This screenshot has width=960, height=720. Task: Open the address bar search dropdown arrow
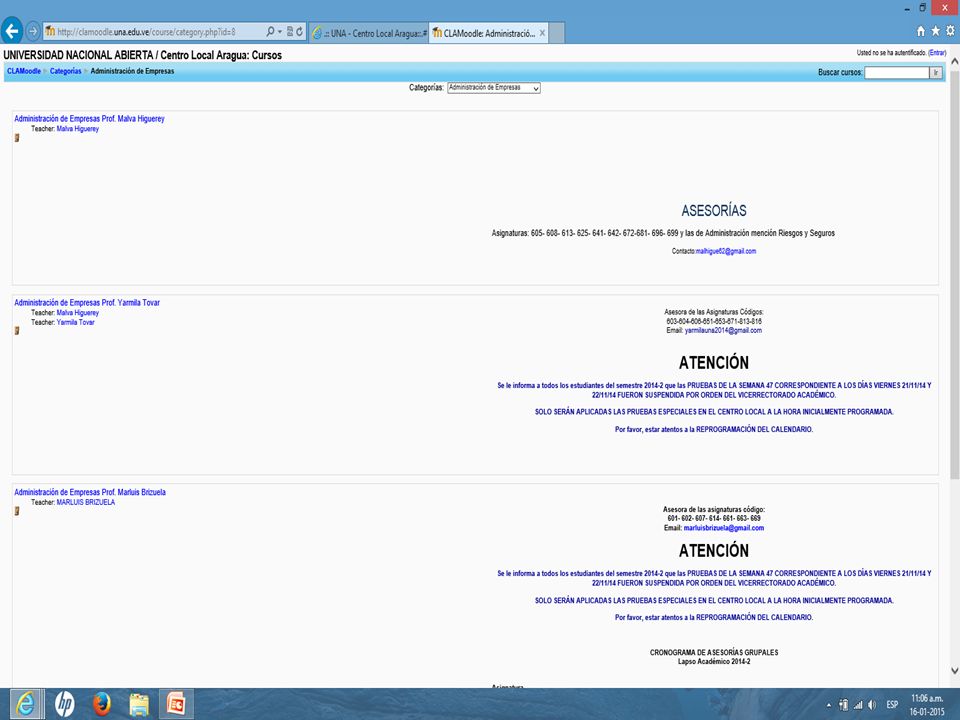coord(280,31)
